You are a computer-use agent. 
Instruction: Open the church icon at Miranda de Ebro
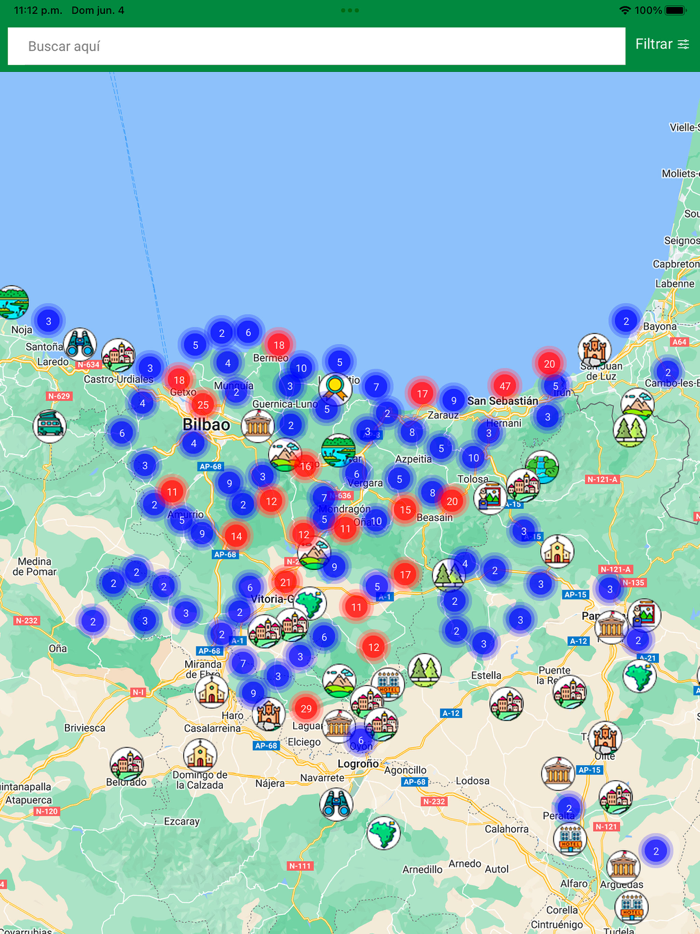click(x=211, y=691)
